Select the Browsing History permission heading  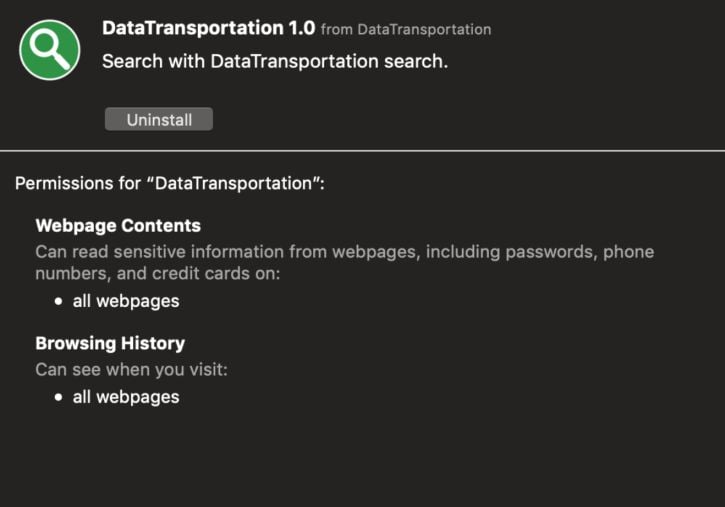point(110,343)
